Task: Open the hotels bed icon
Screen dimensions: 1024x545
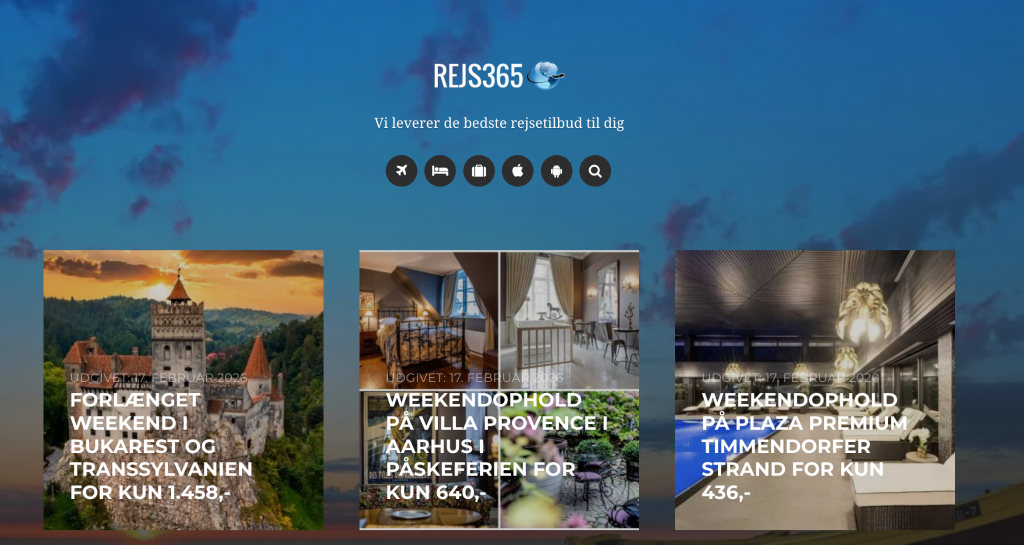Action: point(440,171)
